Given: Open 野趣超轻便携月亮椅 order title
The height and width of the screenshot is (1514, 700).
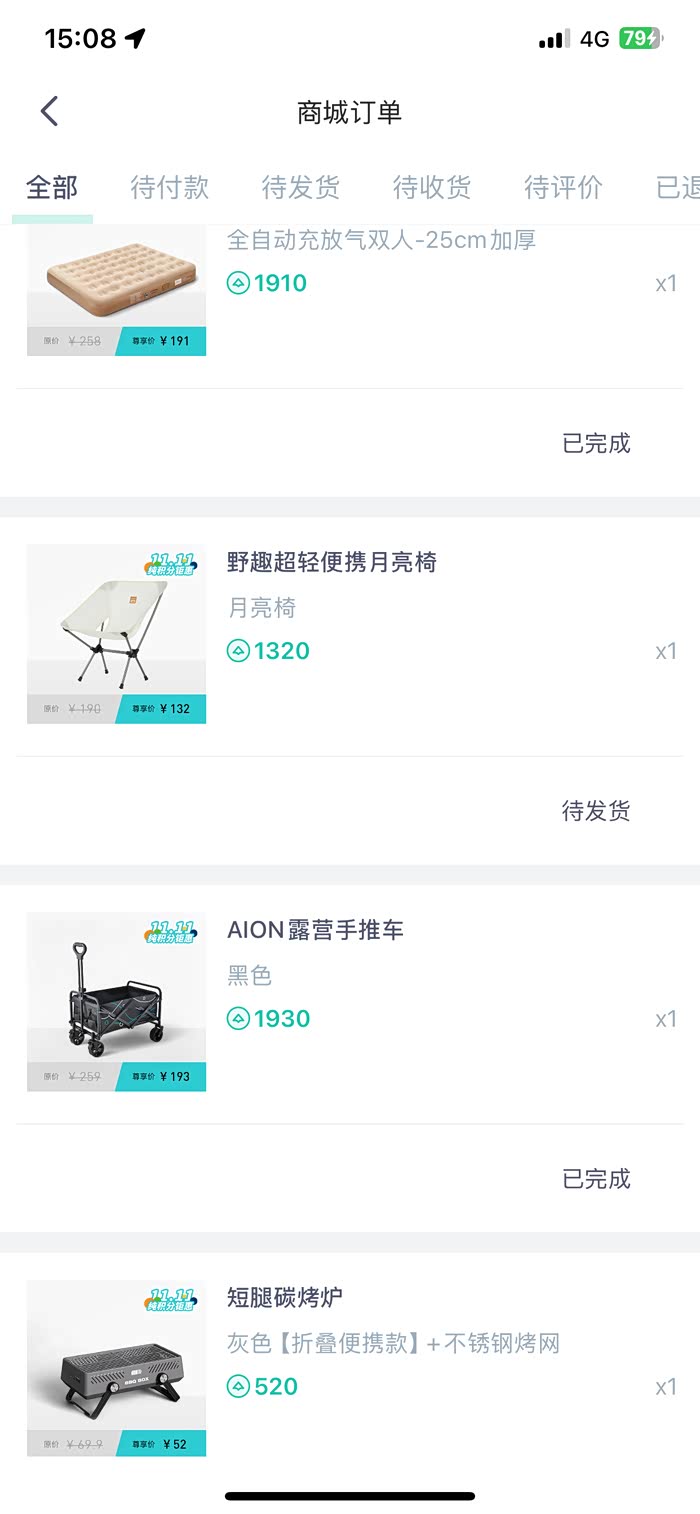Looking at the screenshot, I should pyautogui.click(x=332, y=562).
